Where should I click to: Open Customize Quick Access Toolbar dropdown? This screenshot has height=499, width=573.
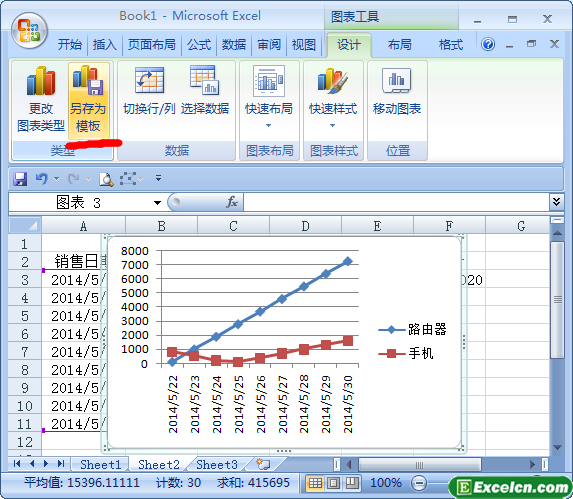click(158, 178)
